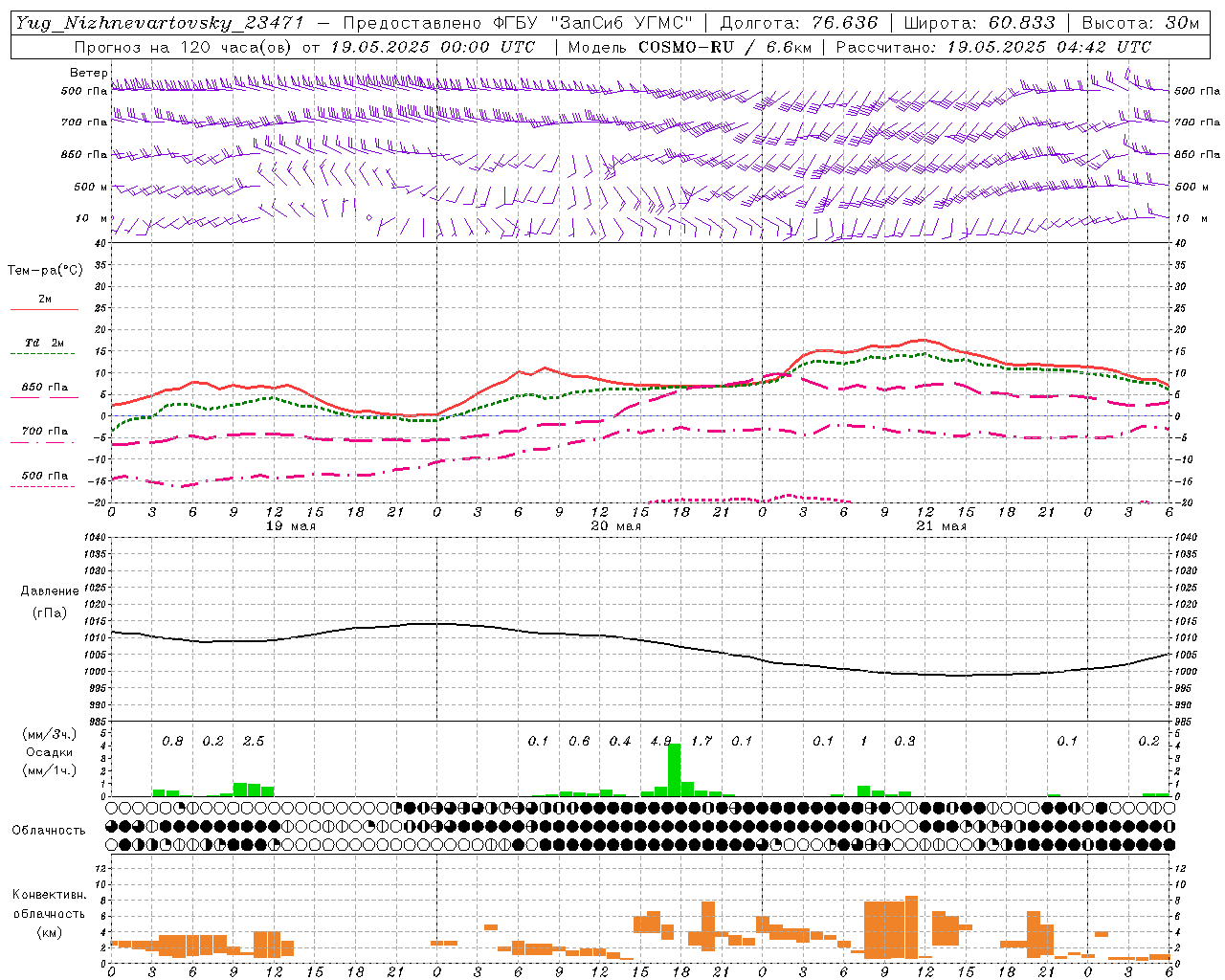Click the 4.9 precipitation total value

660,741
